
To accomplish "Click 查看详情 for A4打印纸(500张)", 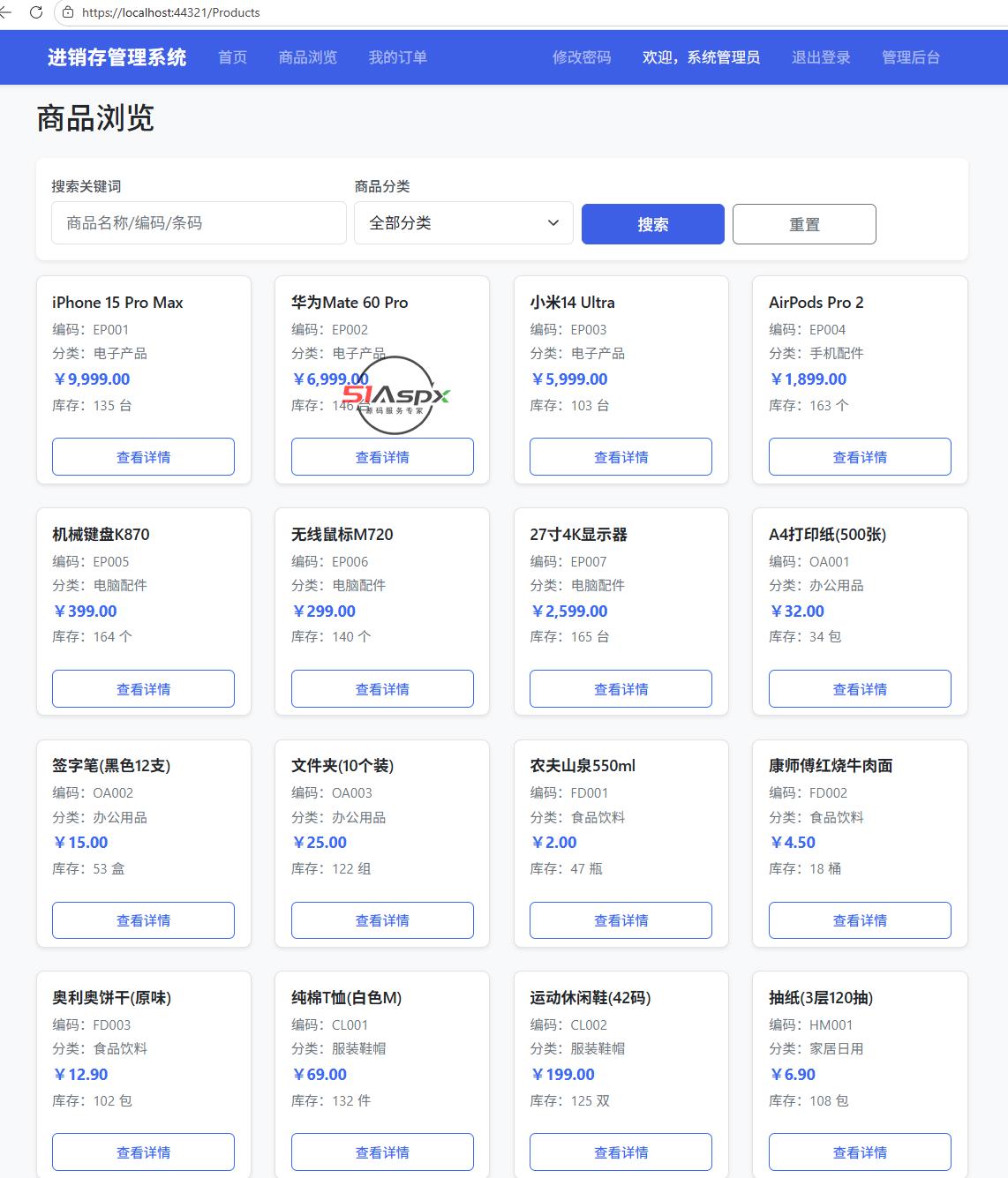I will pyautogui.click(x=861, y=689).
